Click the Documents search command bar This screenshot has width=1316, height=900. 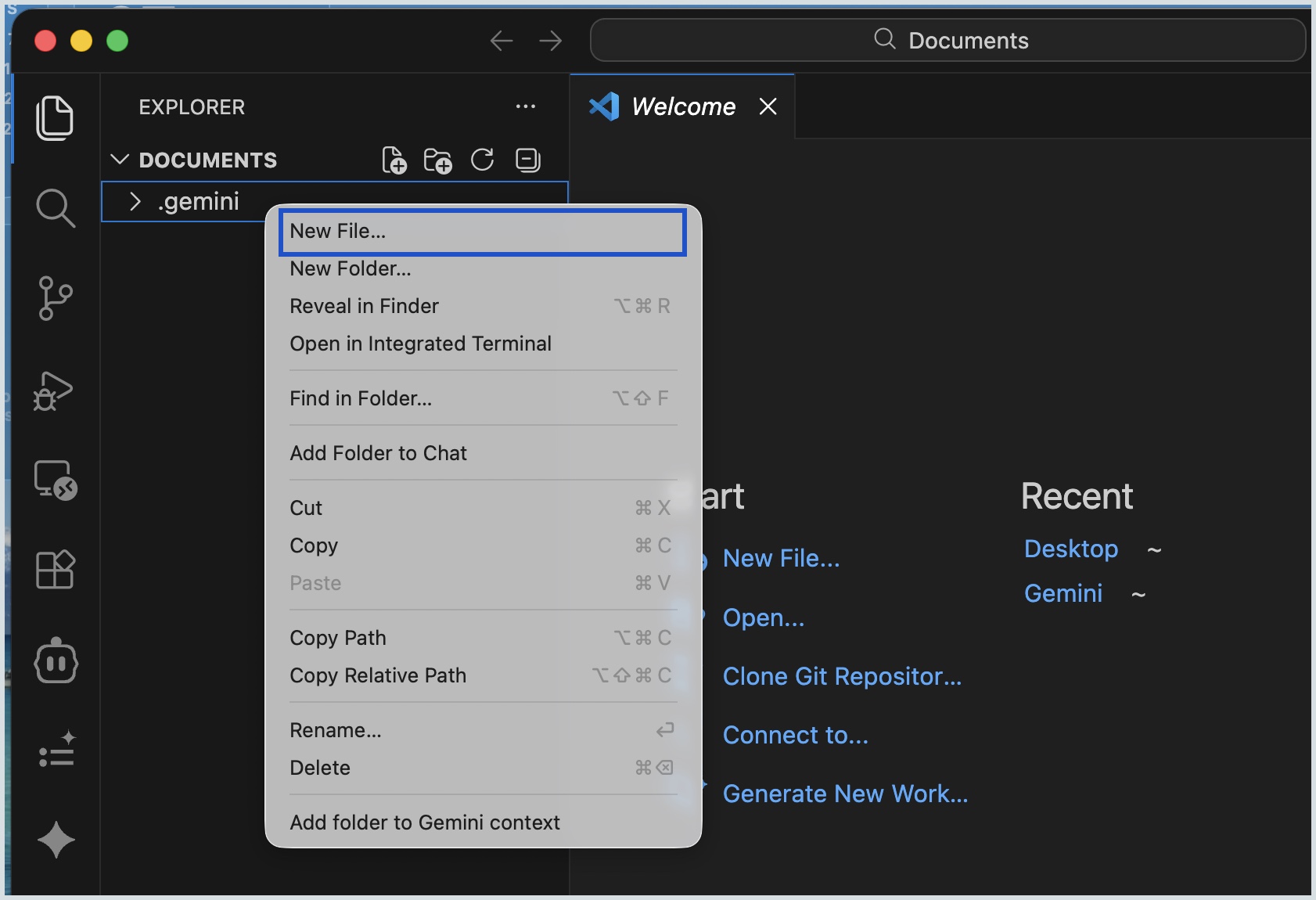coord(947,40)
